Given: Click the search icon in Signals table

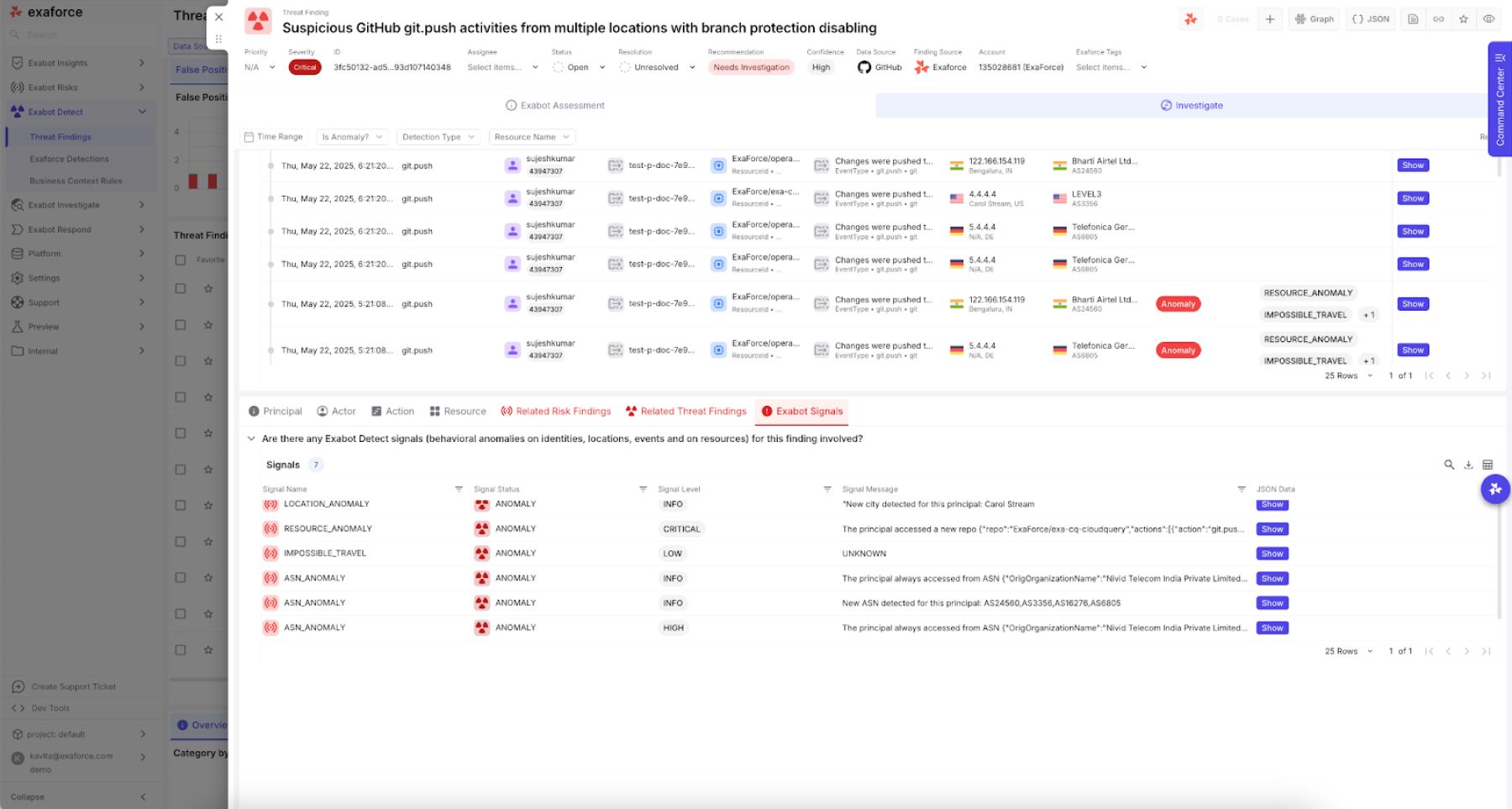Looking at the screenshot, I should [x=1449, y=465].
